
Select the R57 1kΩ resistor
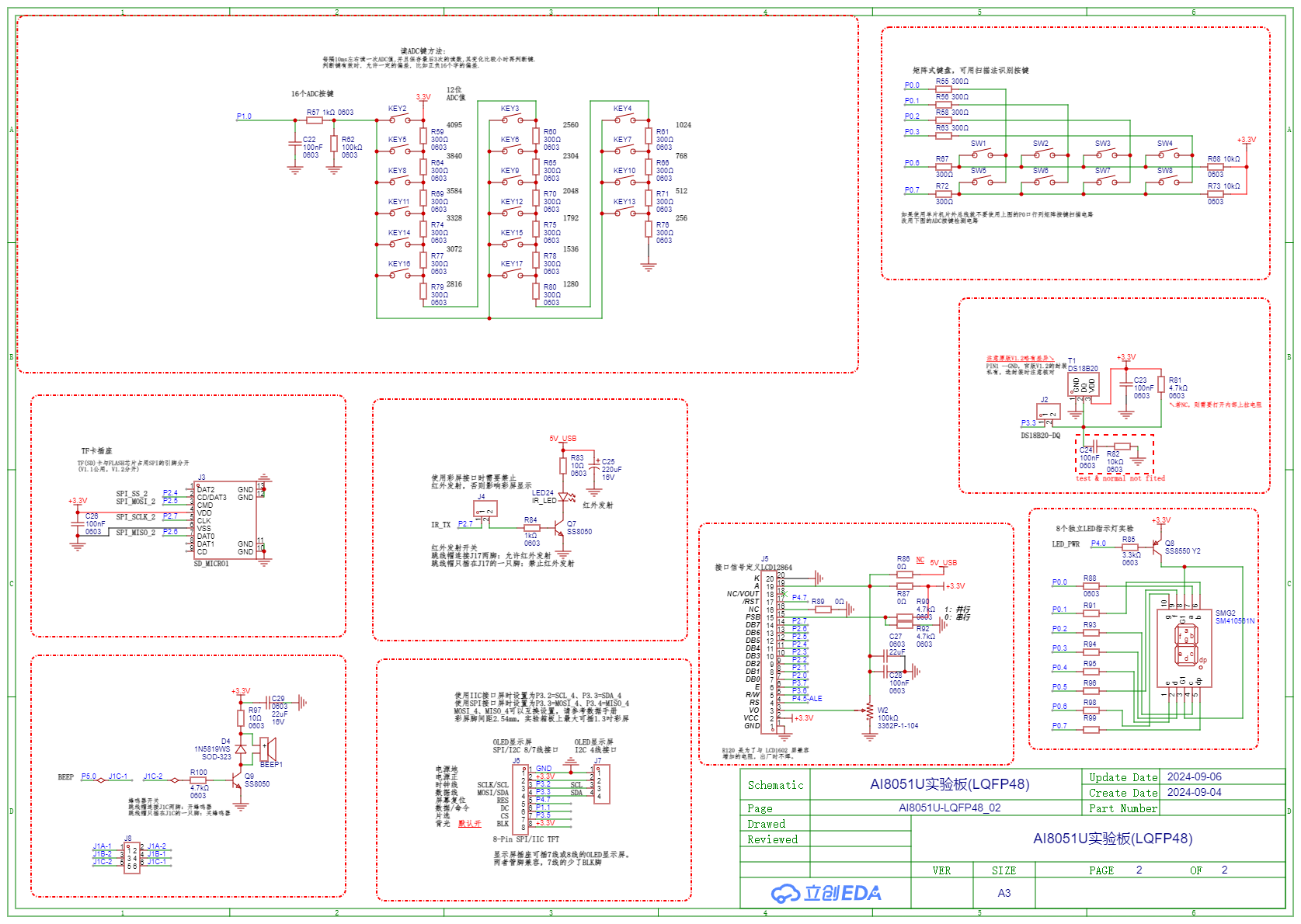coord(315,120)
